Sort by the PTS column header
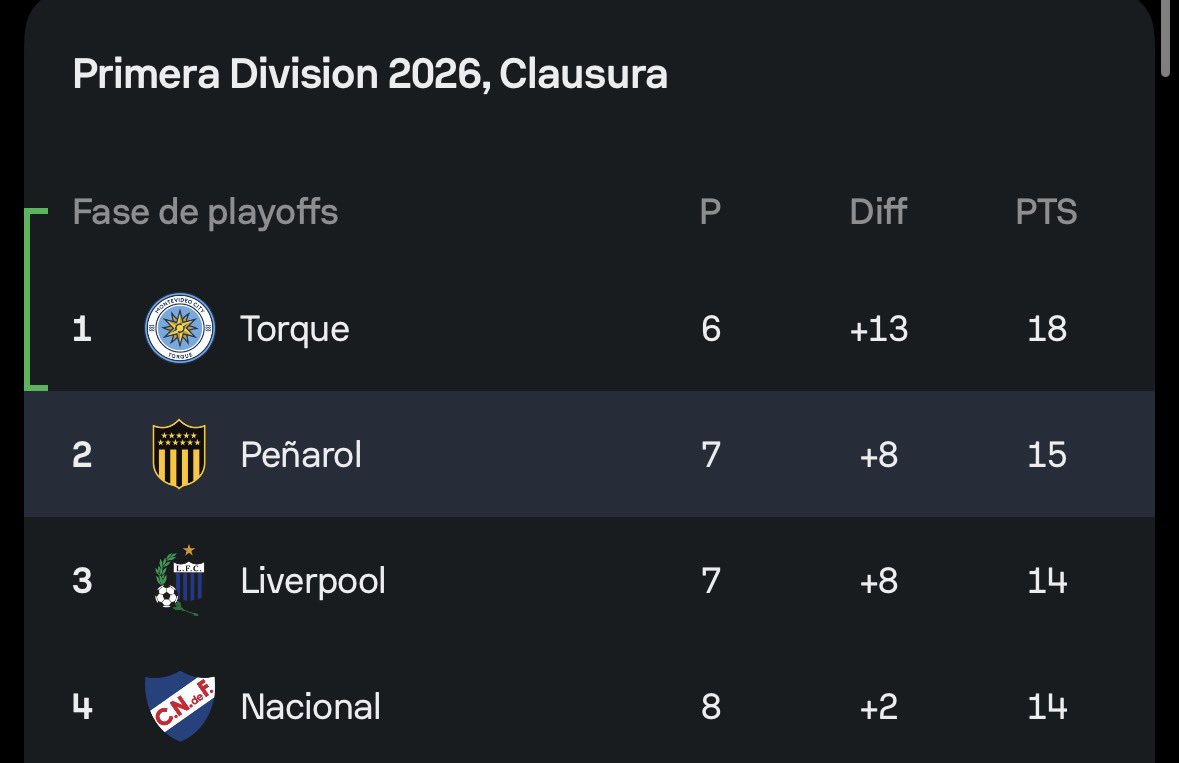Image resolution: width=1179 pixels, height=763 pixels. tap(1047, 212)
